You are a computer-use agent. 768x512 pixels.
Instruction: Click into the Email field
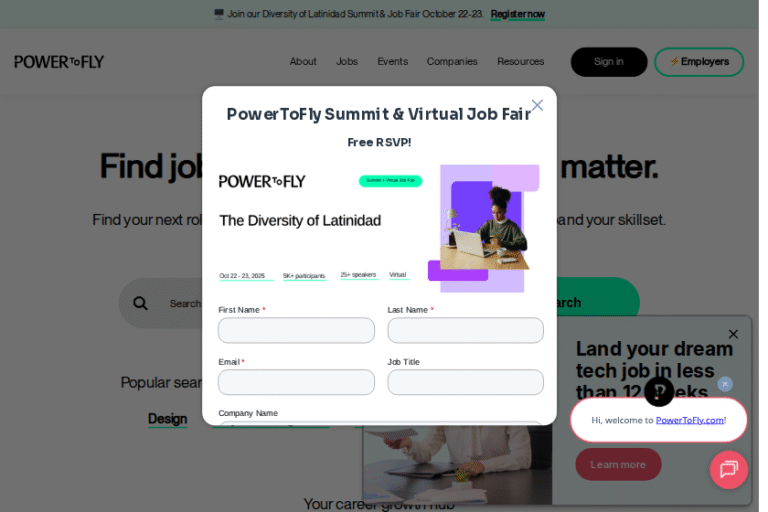[x=296, y=382]
